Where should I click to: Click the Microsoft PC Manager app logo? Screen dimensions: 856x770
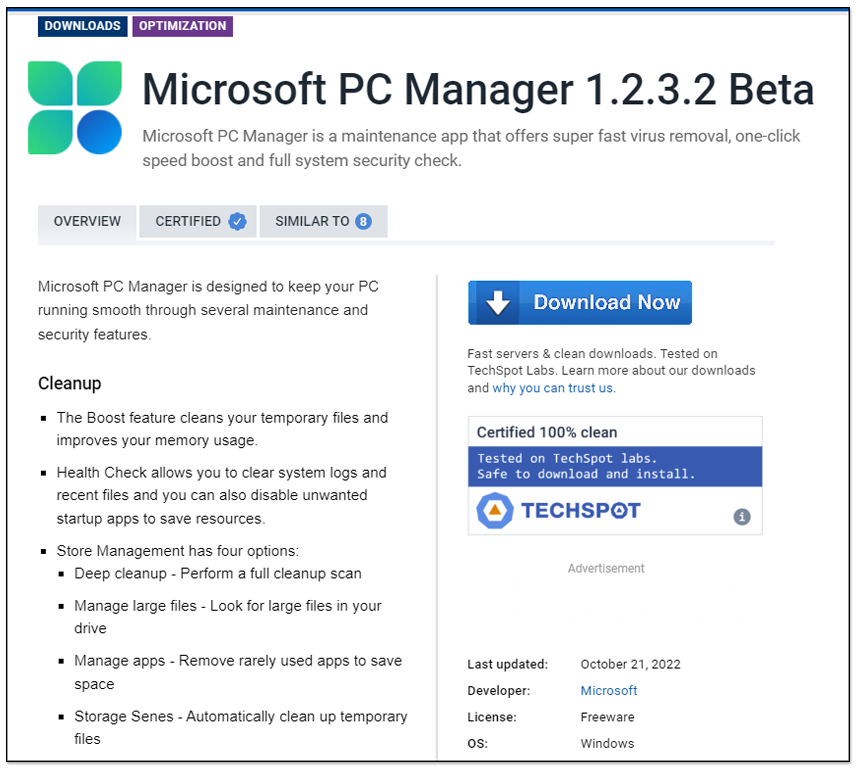pos(75,107)
